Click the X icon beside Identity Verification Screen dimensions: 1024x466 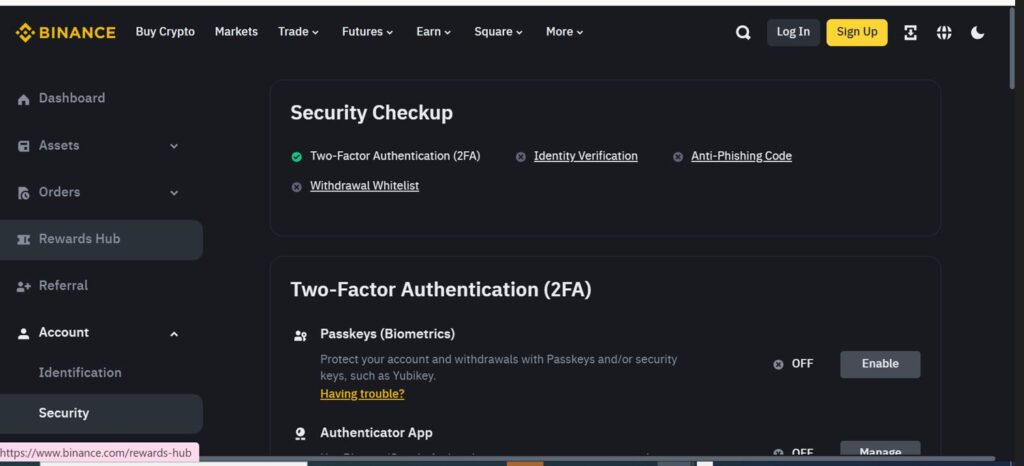pos(520,157)
